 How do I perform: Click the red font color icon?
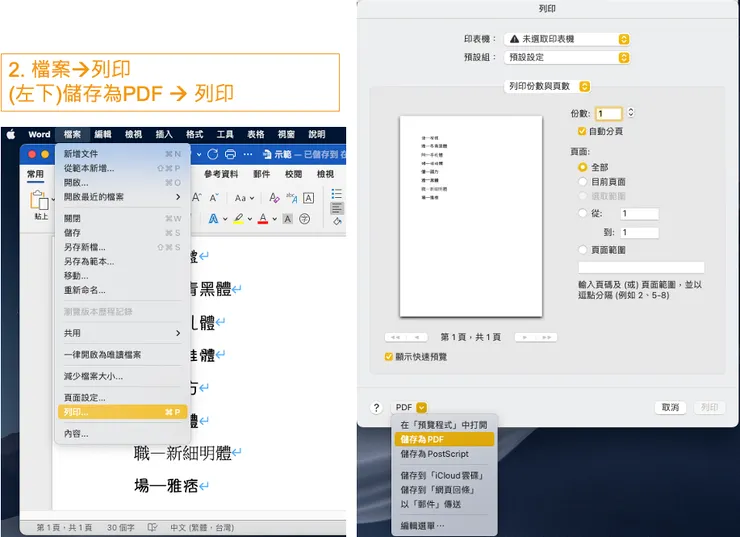[x=263, y=219]
